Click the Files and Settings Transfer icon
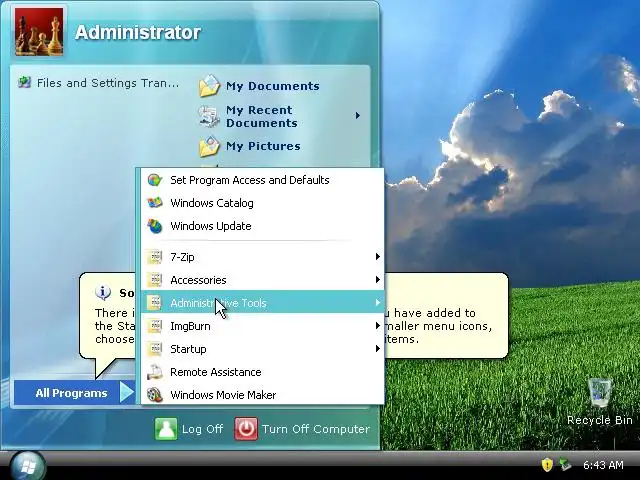This screenshot has width=640, height=480. click(24, 82)
